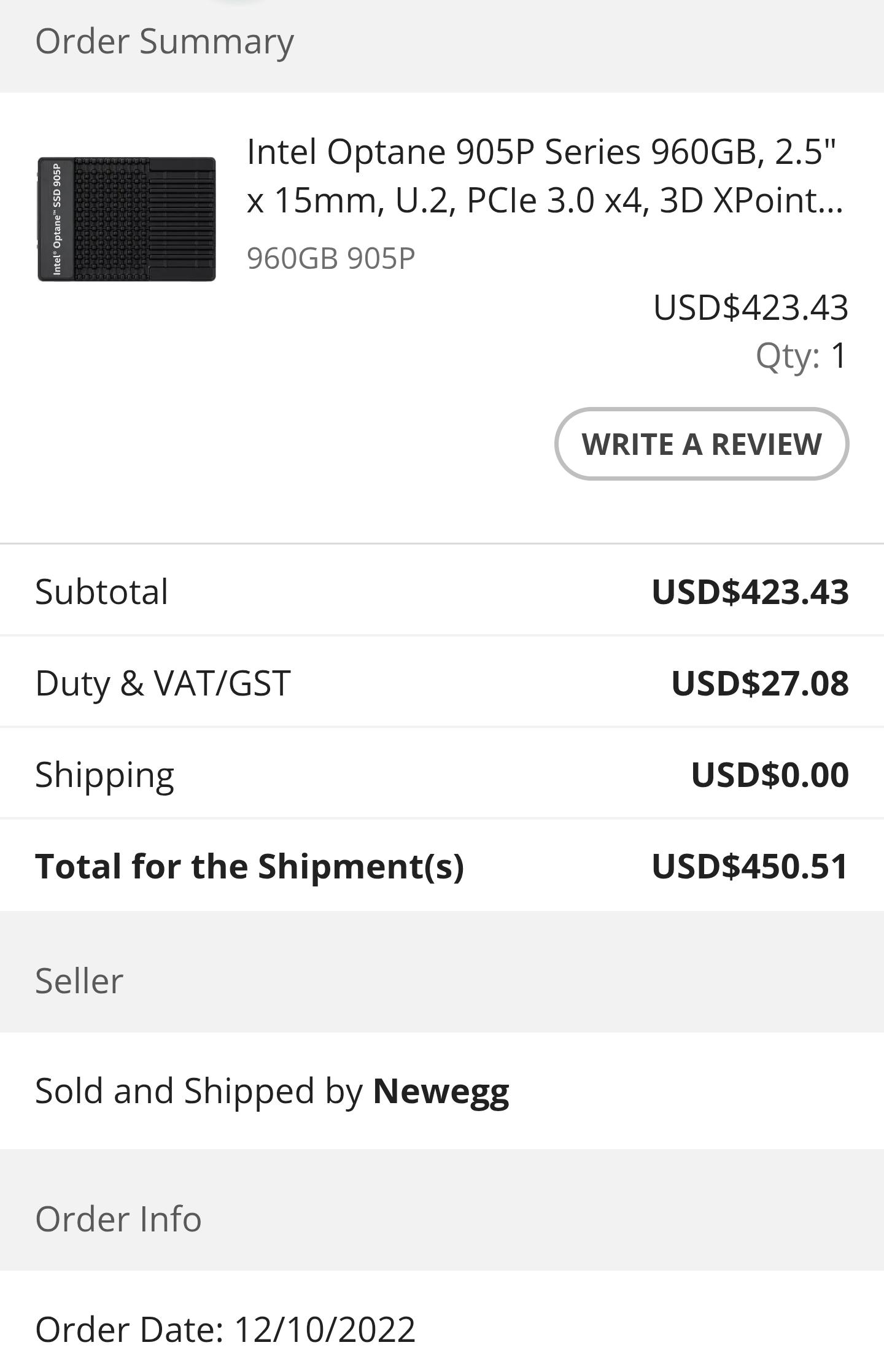Tap the Intel Optane SSD product thumbnail
The width and height of the screenshot is (884, 1372).
[126, 219]
